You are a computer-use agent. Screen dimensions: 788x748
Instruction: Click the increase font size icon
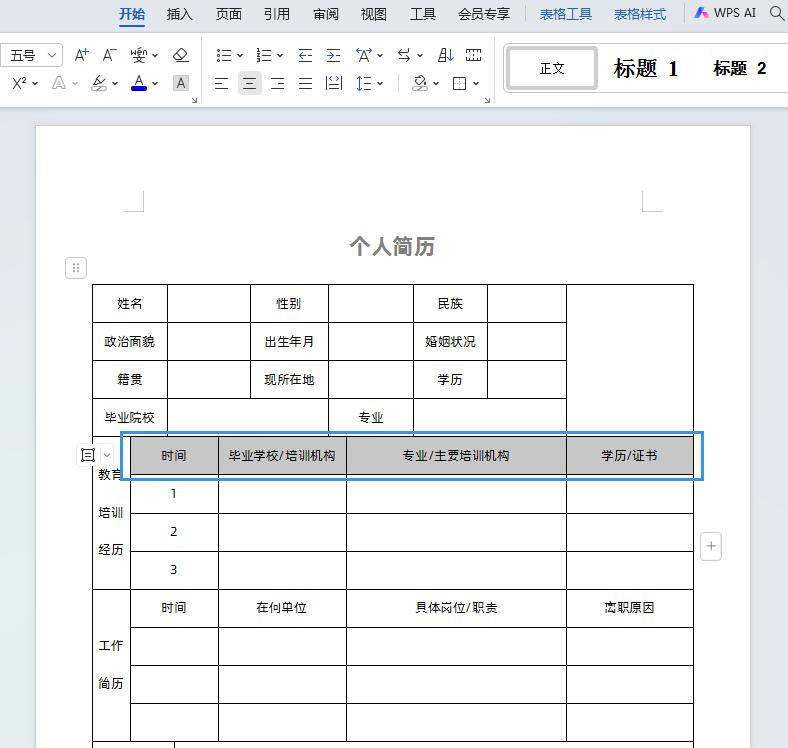pos(82,55)
